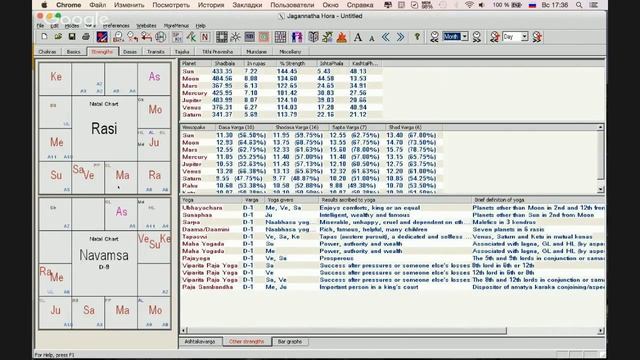This screenshot has width=640, height=360.
Task: Create a new chart with New icon
Action: click(x=44, y=37)
